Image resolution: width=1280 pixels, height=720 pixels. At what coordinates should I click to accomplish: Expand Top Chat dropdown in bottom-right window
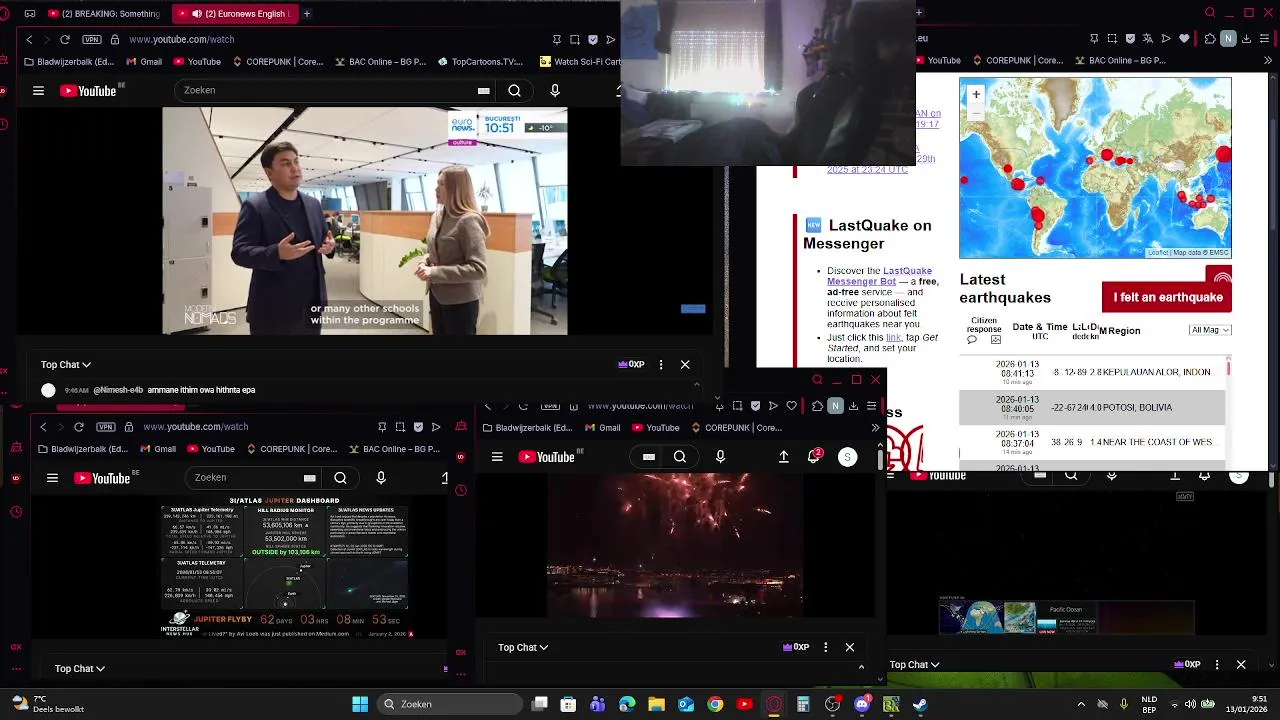tap(915, 664)
